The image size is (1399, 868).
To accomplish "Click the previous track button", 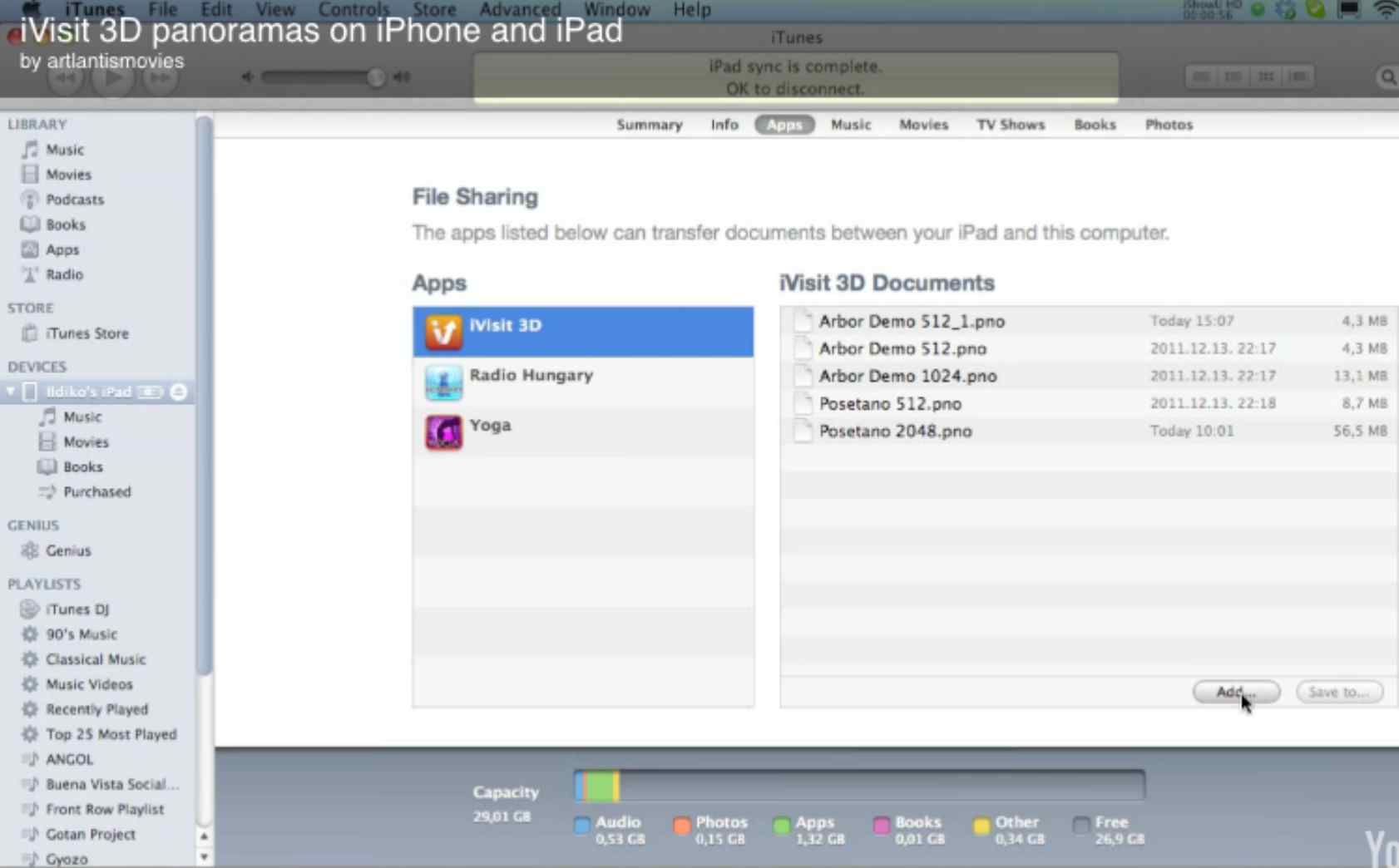I will click(x=65, y=78).
